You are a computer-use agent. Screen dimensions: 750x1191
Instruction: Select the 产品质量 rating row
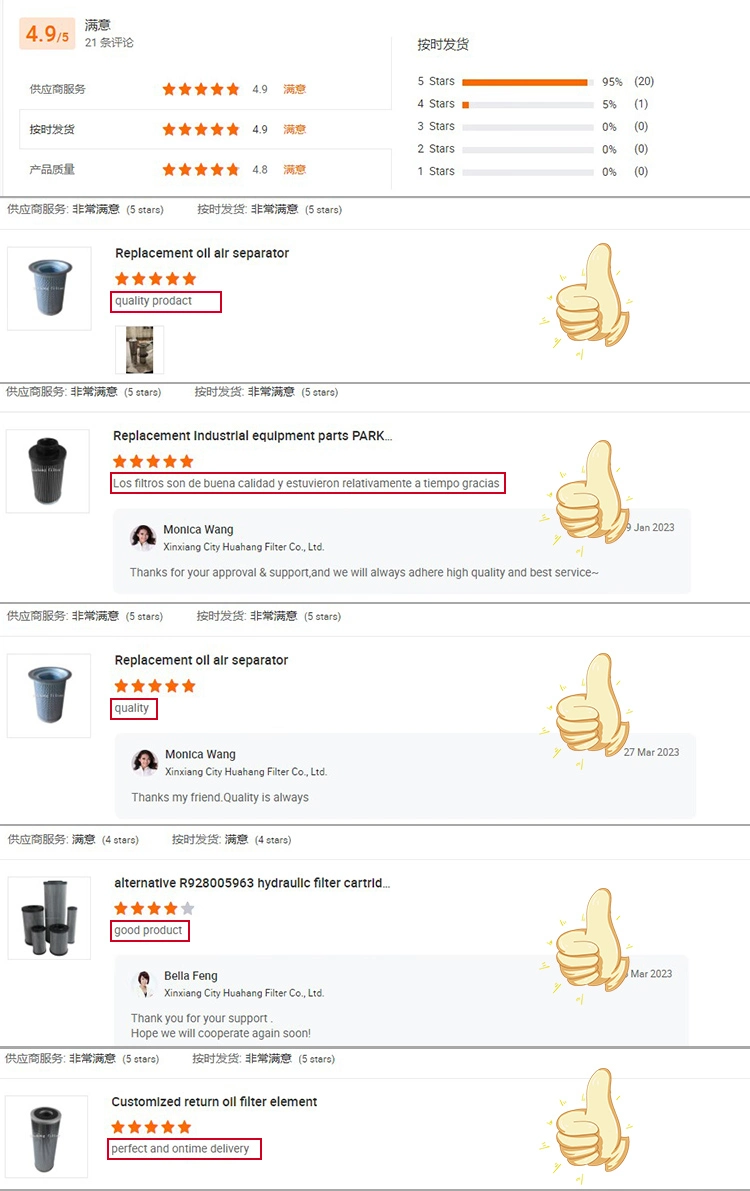(205, 169)
